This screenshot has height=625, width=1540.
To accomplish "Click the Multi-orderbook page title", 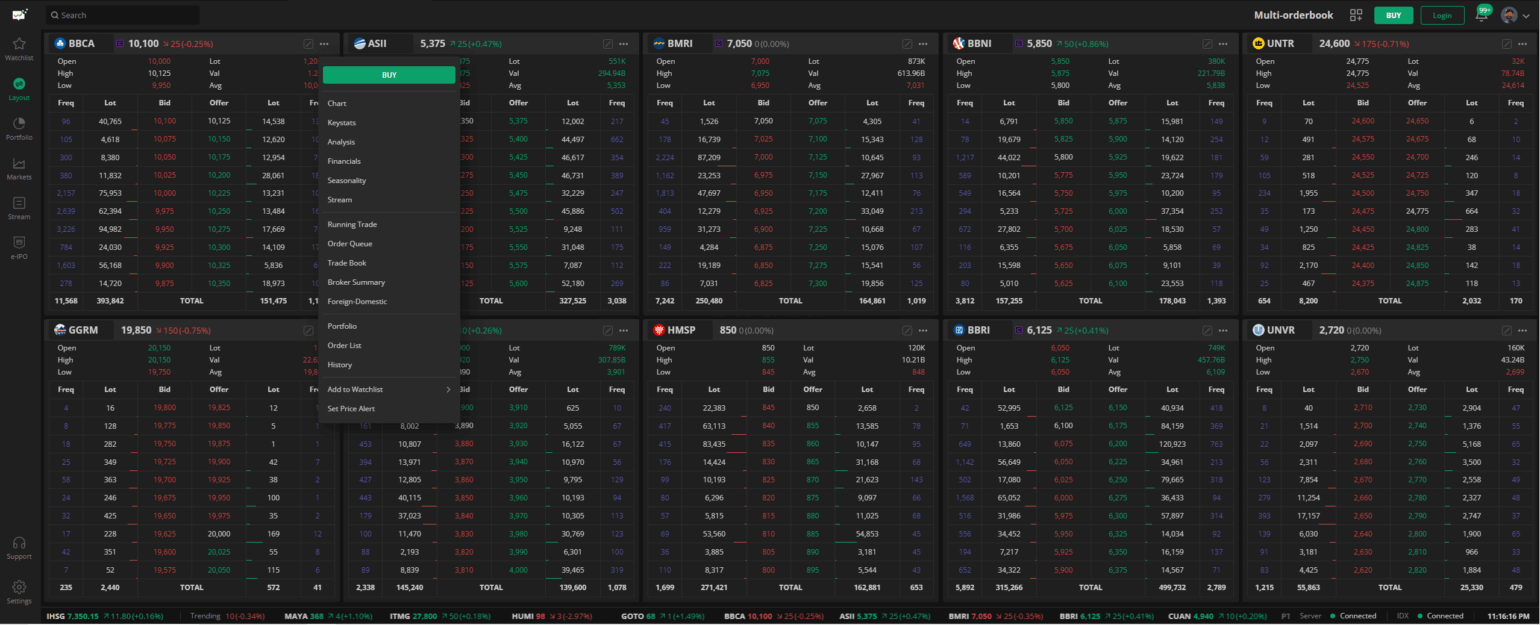I will point(1293,15).
